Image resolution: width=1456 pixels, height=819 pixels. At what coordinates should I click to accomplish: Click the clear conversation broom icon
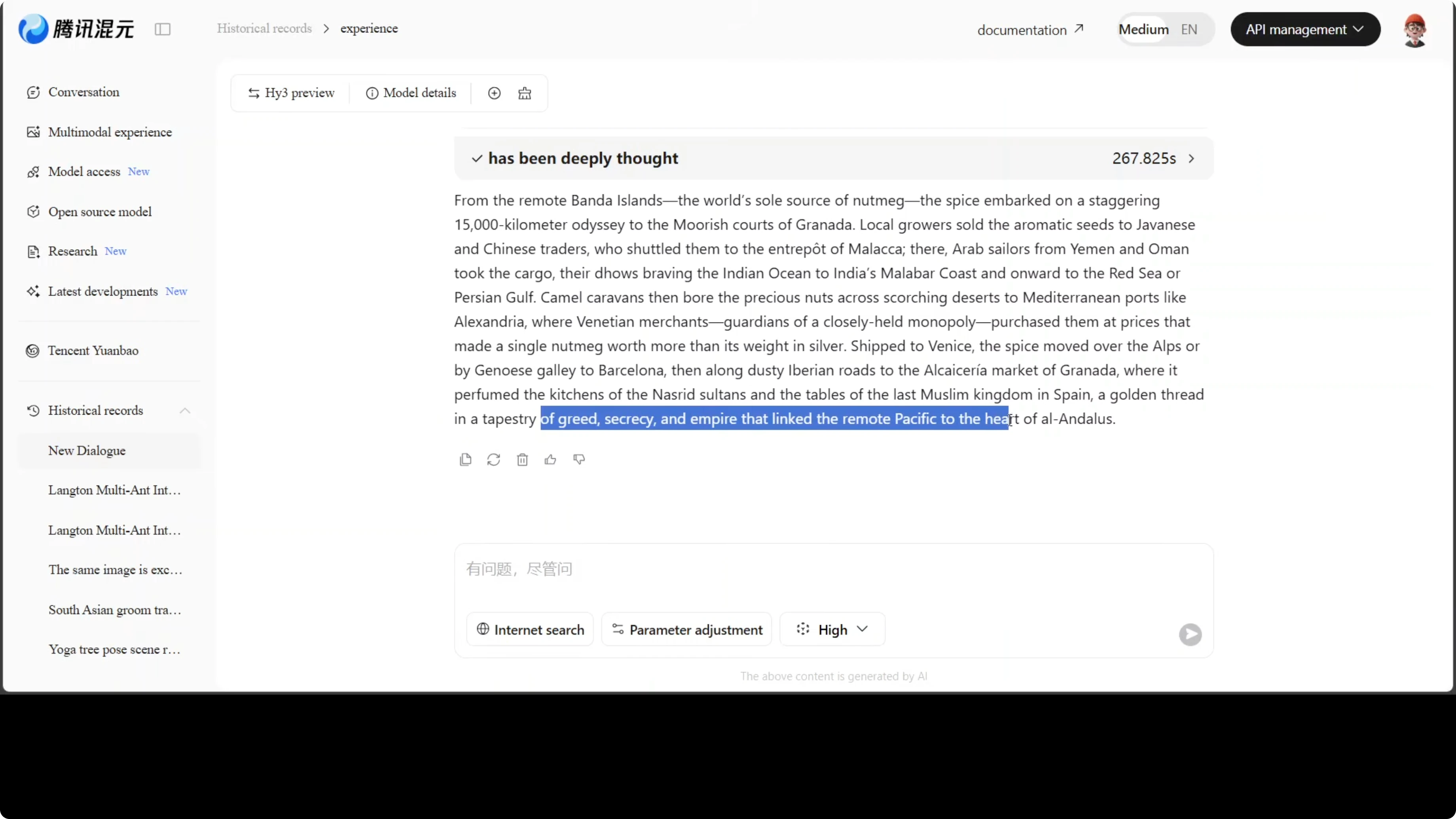(x=525, y=93)
